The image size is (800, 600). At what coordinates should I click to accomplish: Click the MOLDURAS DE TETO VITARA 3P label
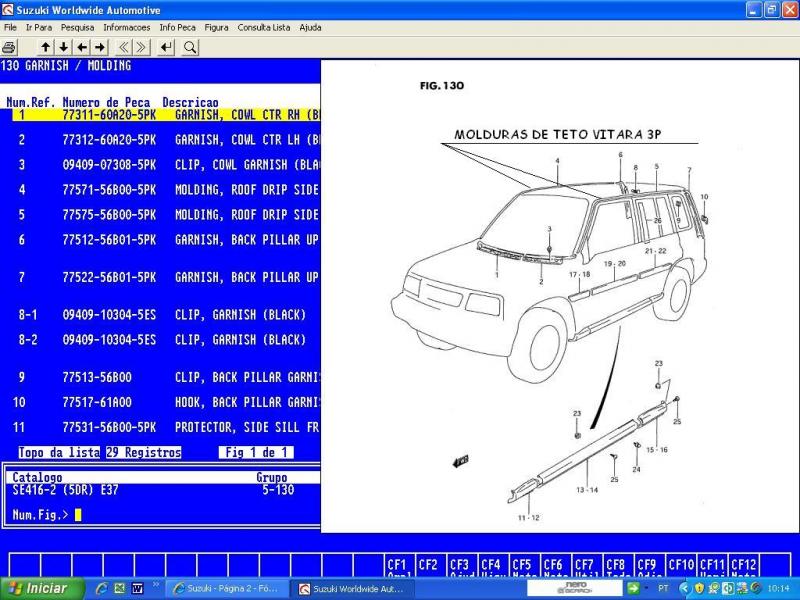pyautogui.click(x=558, y=135)
